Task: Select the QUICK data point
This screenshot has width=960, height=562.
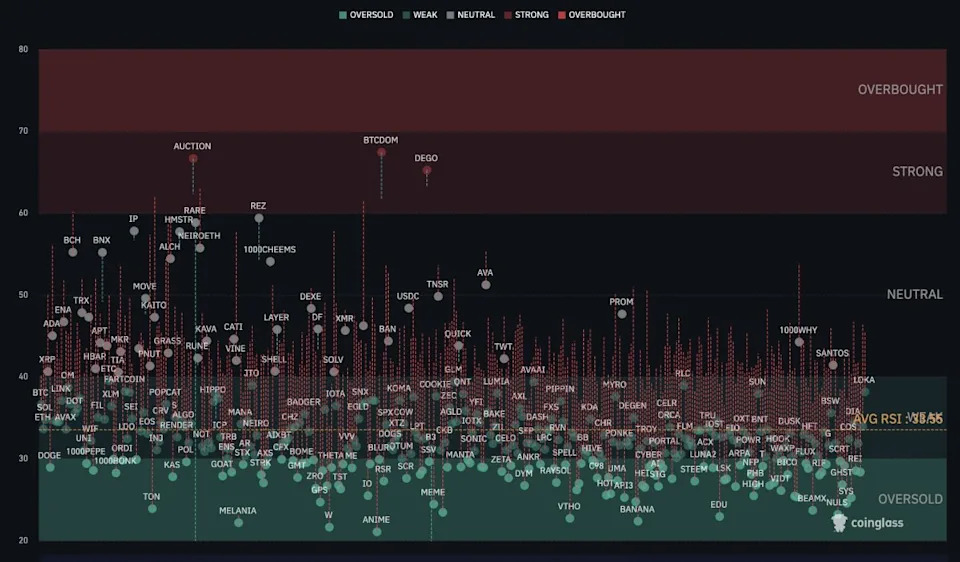Action: coord(459,346)
